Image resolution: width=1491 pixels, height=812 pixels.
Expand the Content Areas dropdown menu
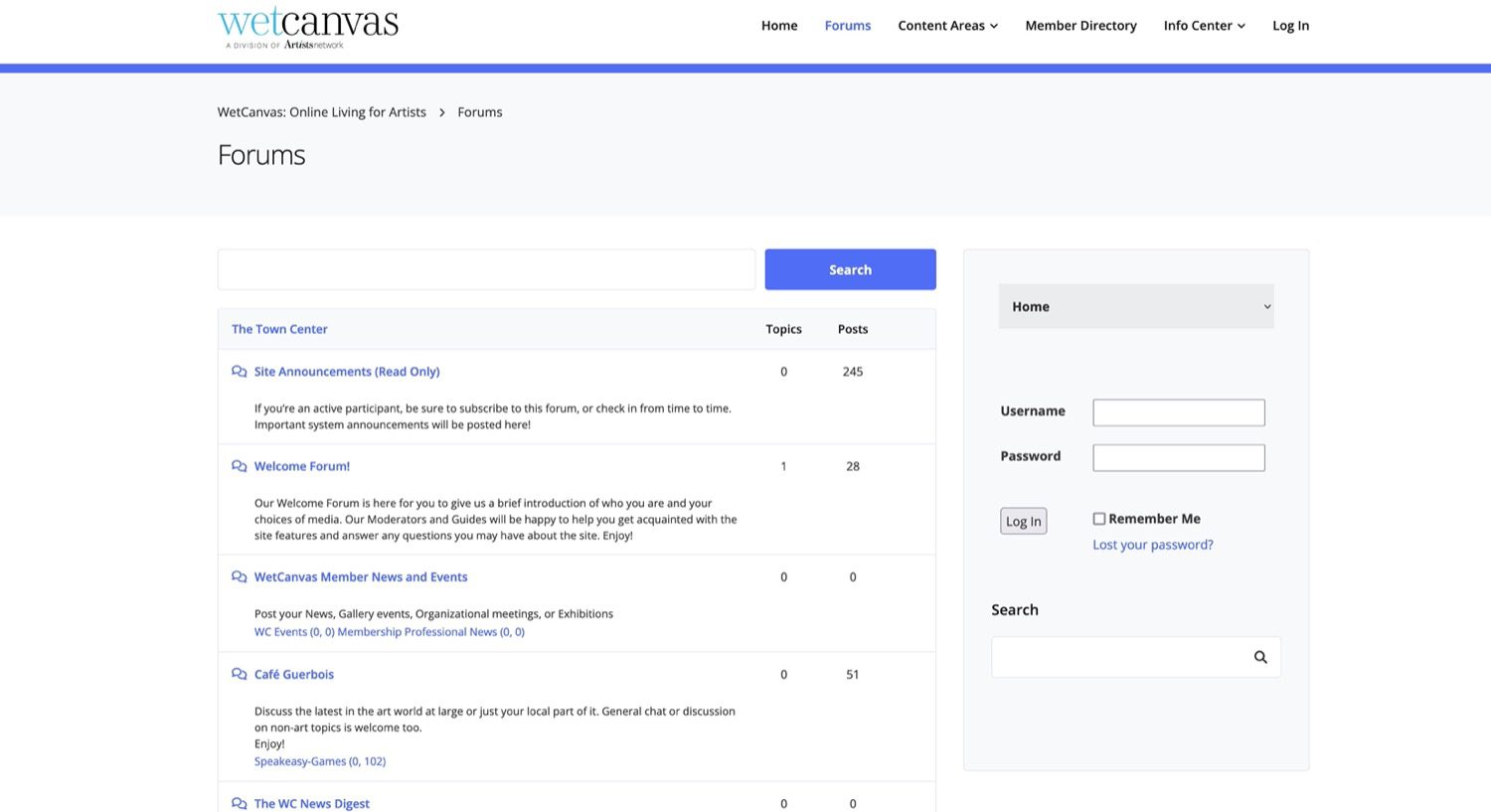(947, 26)
